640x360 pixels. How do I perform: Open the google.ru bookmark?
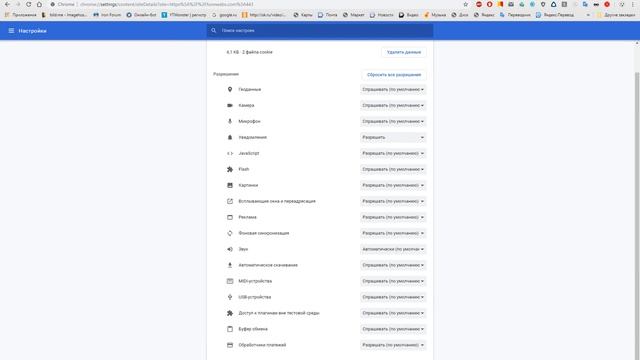[224, 15]
